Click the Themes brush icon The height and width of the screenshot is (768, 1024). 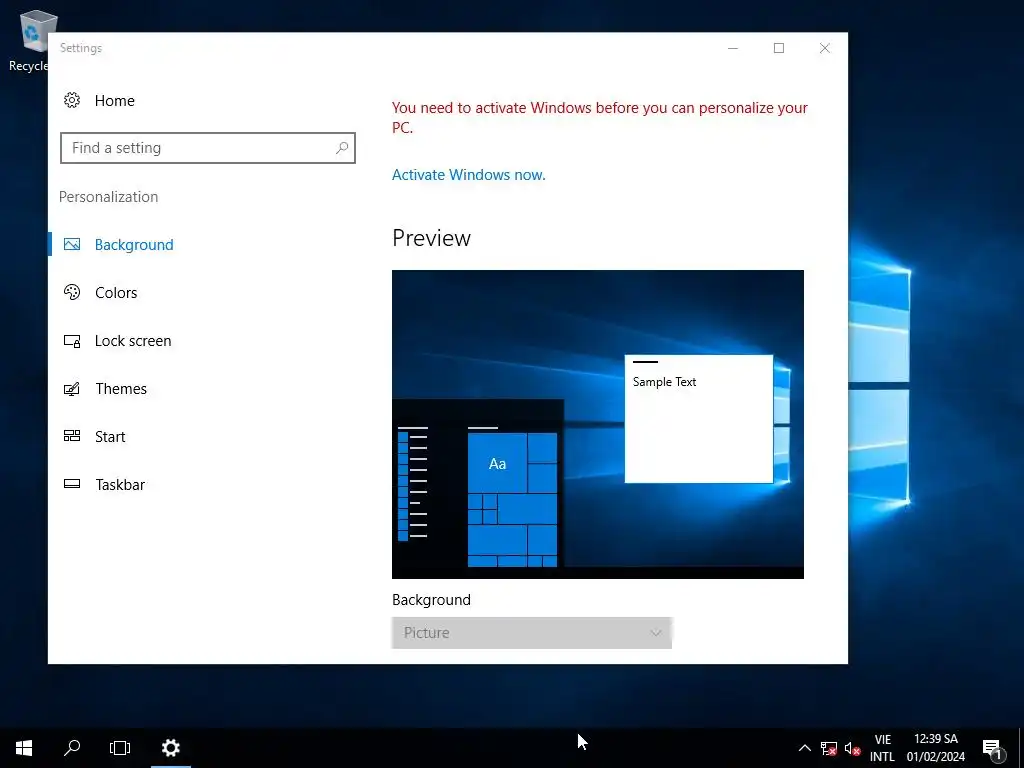[72, 389]
